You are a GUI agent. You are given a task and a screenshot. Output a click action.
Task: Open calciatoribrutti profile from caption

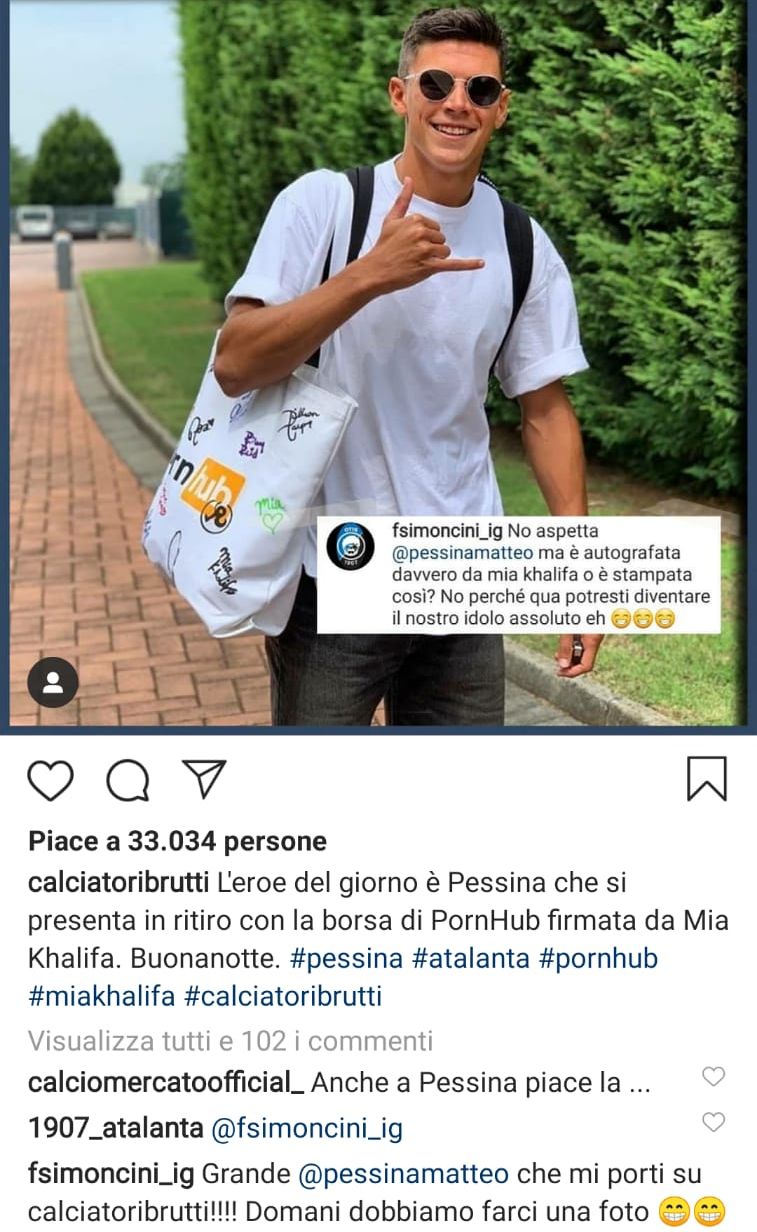tap(118, 885)
